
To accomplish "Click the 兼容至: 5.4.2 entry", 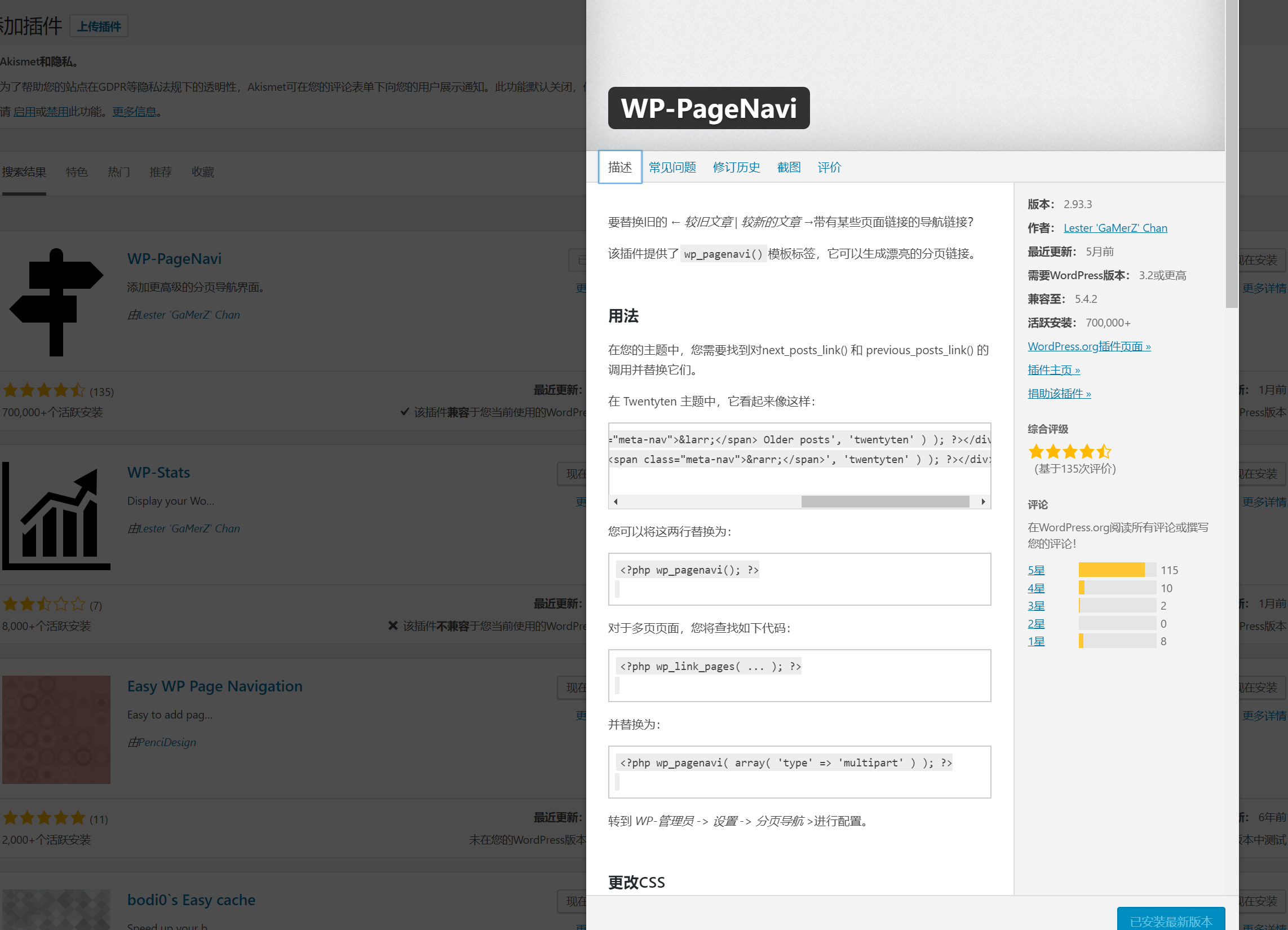I will [x=1063, y=299].
